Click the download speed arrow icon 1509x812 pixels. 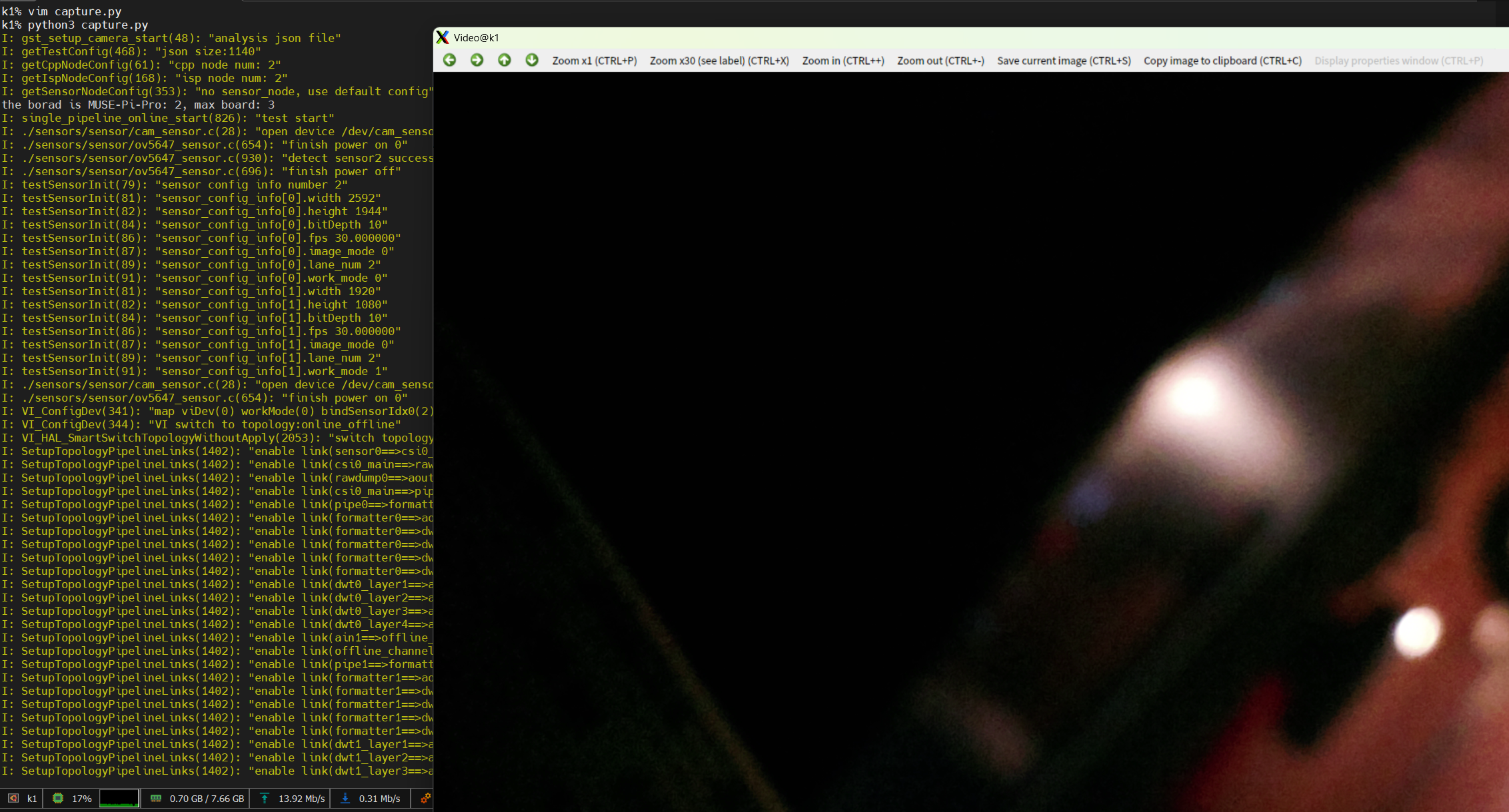pos(345,798)
